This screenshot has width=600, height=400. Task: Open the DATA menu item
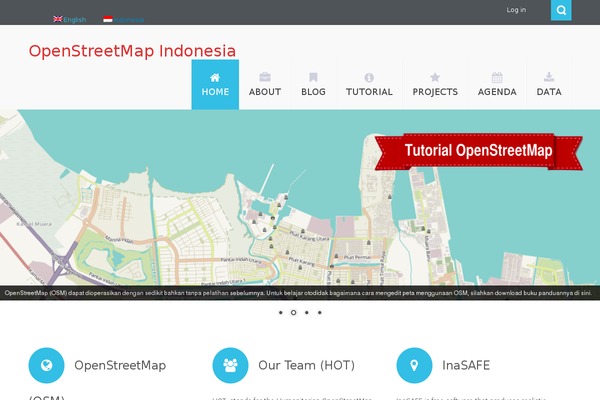click(x=549, y=85)
